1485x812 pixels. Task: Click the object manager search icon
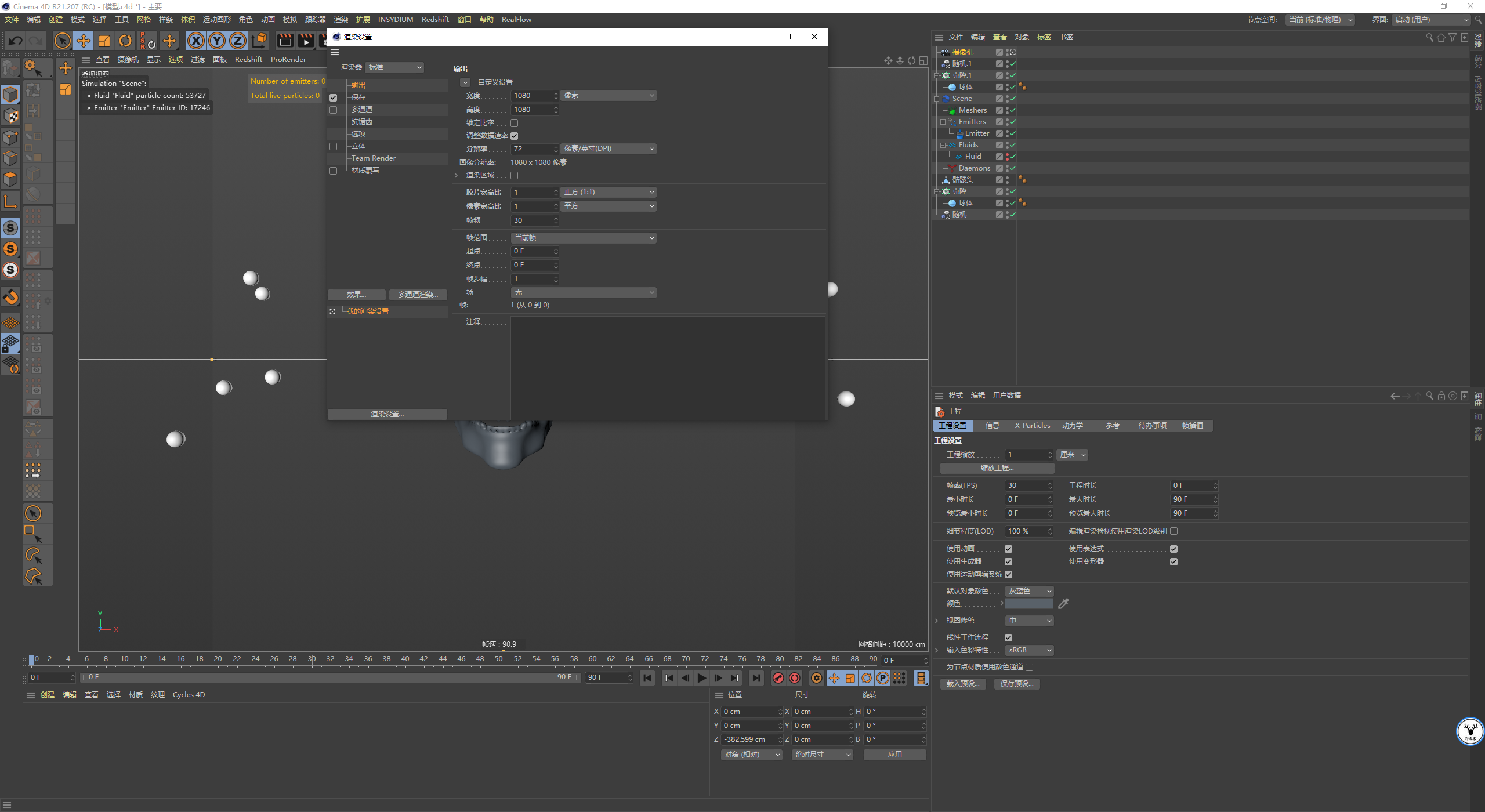coord(1430,37)
